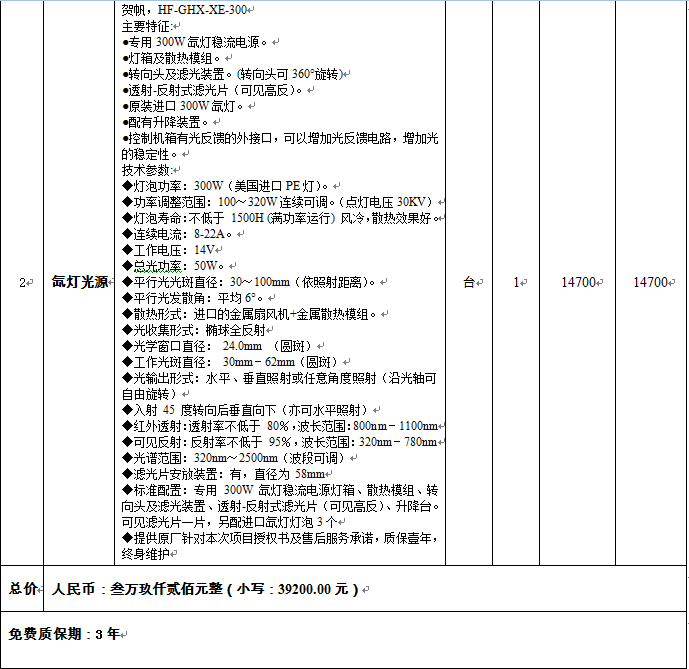Click the 总价 label cell
Screen dimensions: 689x669
[x=23, y=589]
